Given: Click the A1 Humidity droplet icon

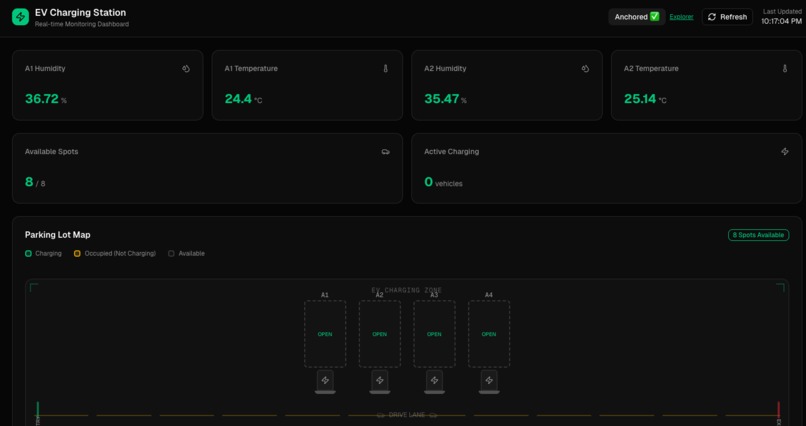Looking at the screenshot, I should [186, 68].
